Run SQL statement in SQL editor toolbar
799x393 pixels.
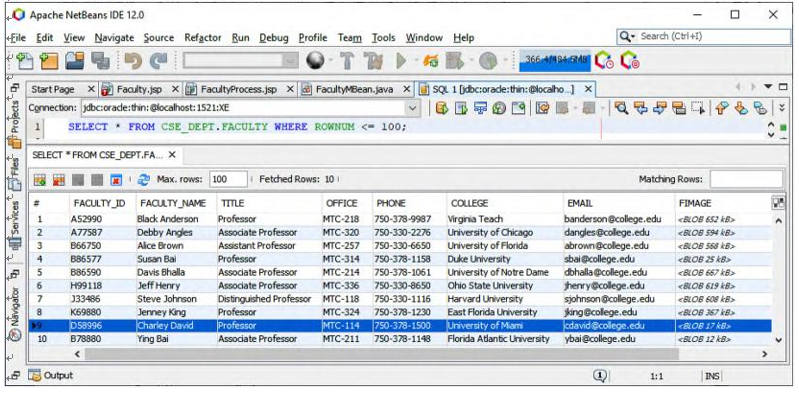tap(442, 108)
